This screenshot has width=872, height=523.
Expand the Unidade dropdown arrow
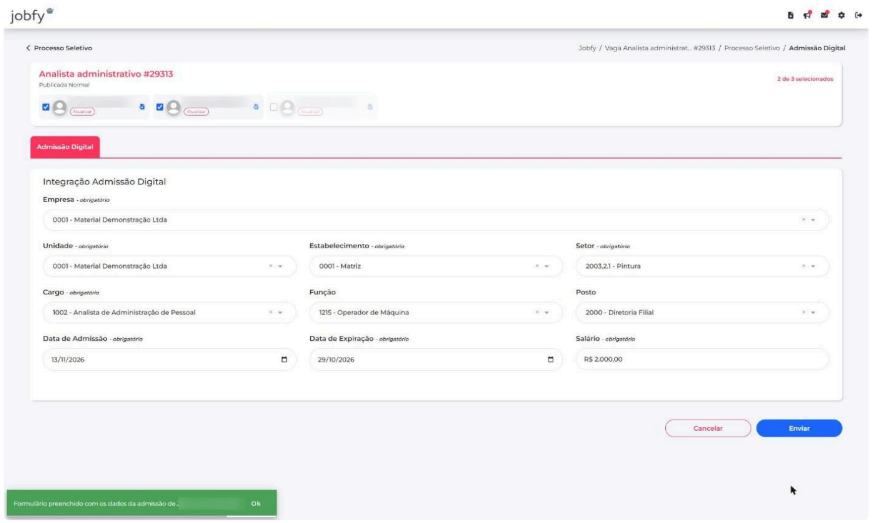pyautogui.click(x=280, y=266)
